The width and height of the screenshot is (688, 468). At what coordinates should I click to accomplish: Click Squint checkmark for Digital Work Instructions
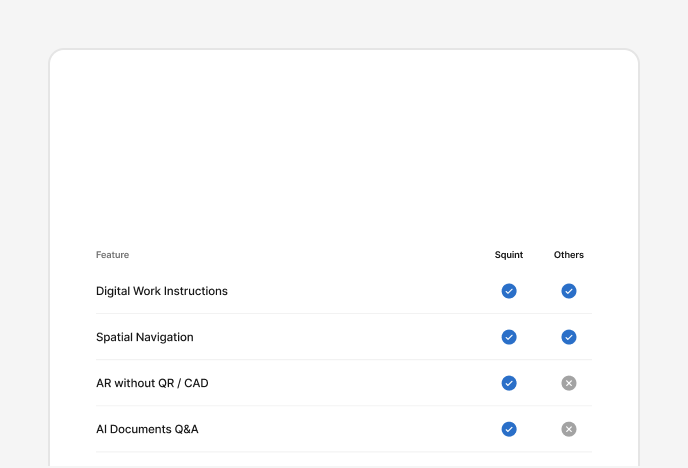(509, 291)
